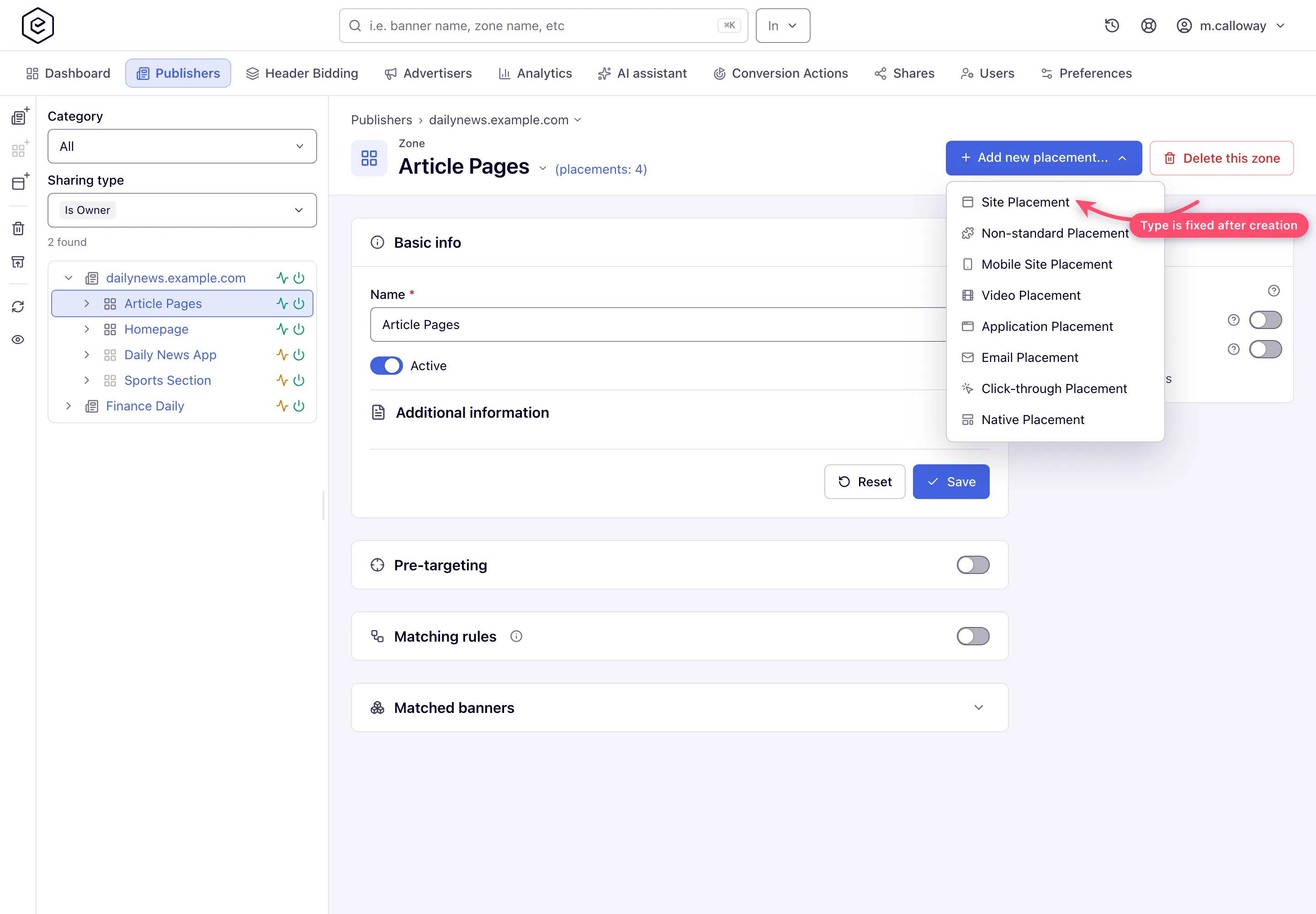Click the Homepage zone activity pulse icon

(282, 329)
